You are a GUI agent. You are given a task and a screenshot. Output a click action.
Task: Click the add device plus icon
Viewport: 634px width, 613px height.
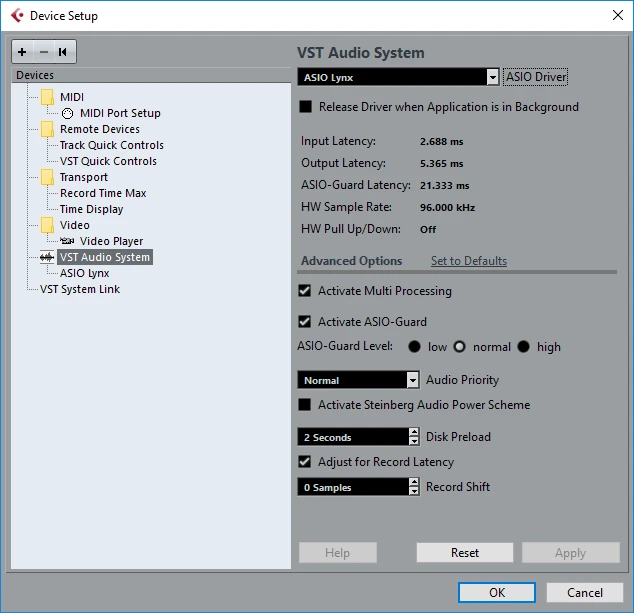[x=22, y=52]
